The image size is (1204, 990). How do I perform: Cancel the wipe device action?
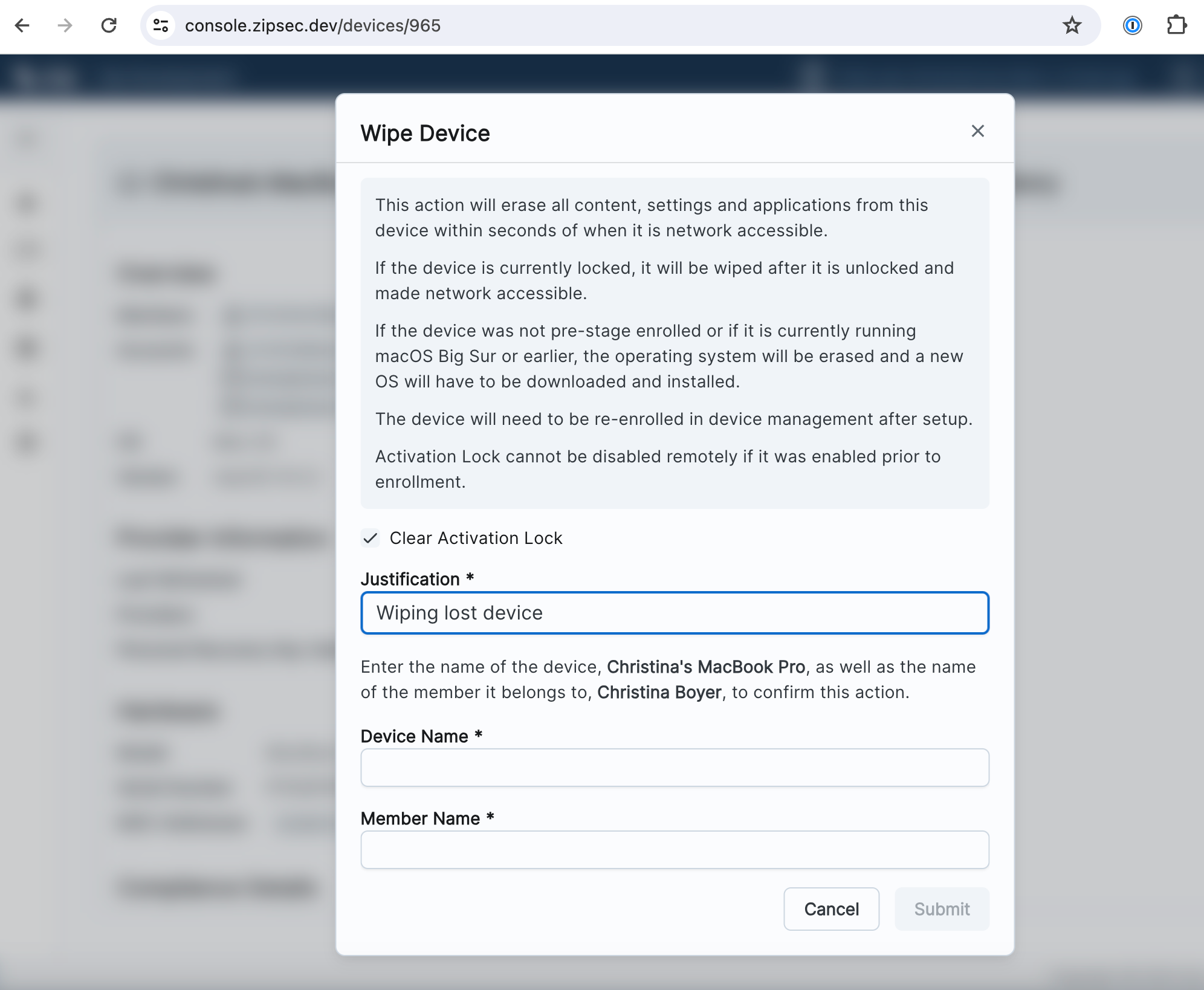(831, 909)
